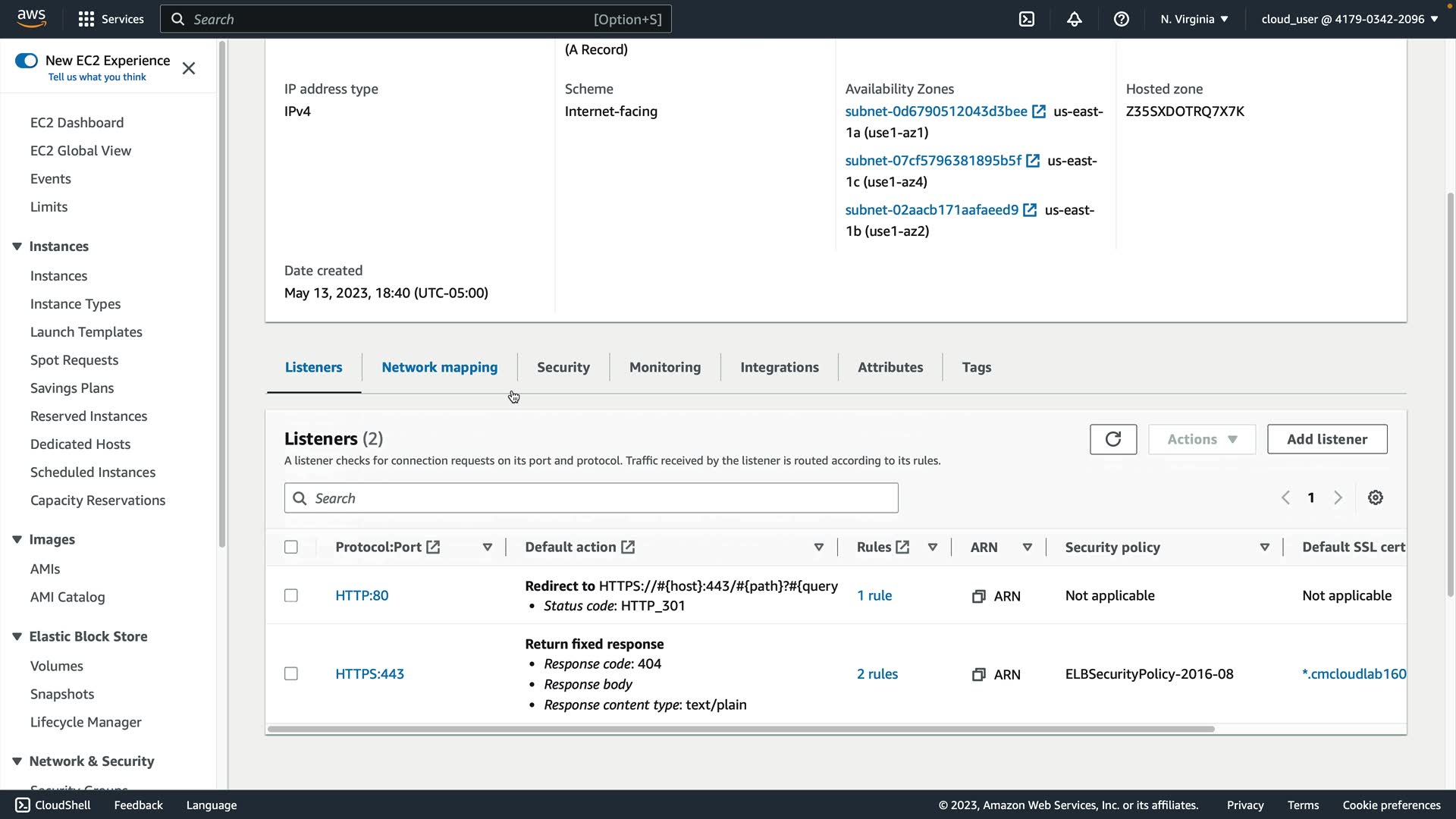This screenshot has width=1456, height=819.
Task: Select the HTTP:80 listener checkbox
Action: click(291, 595)
